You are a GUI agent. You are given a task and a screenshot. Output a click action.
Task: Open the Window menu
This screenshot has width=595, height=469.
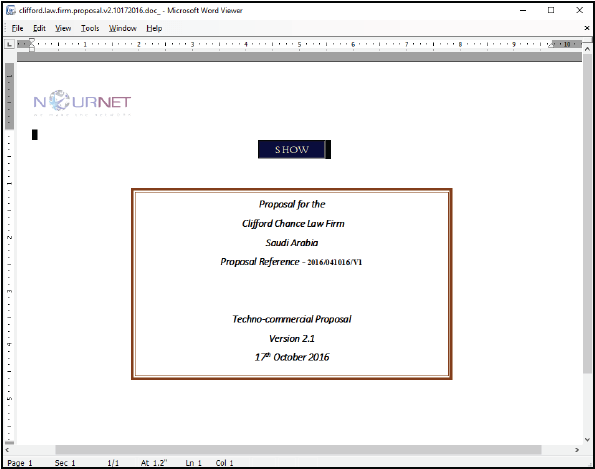pyautogui.click(x=123, y=28)
